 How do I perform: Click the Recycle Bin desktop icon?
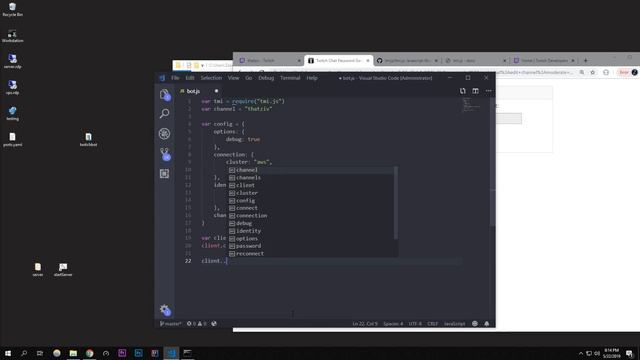point(12,9)
